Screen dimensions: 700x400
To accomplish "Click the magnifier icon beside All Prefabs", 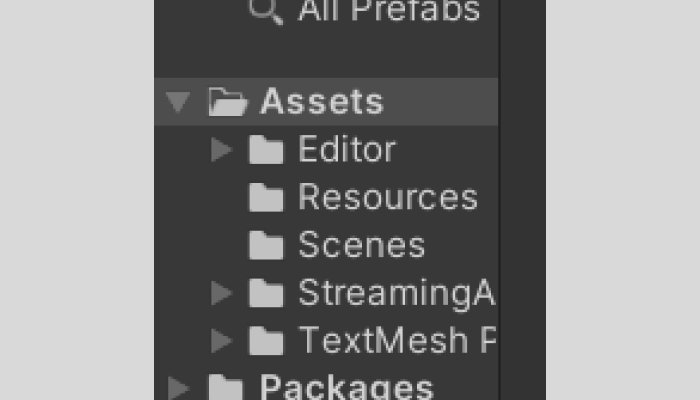I will (265, 12).
